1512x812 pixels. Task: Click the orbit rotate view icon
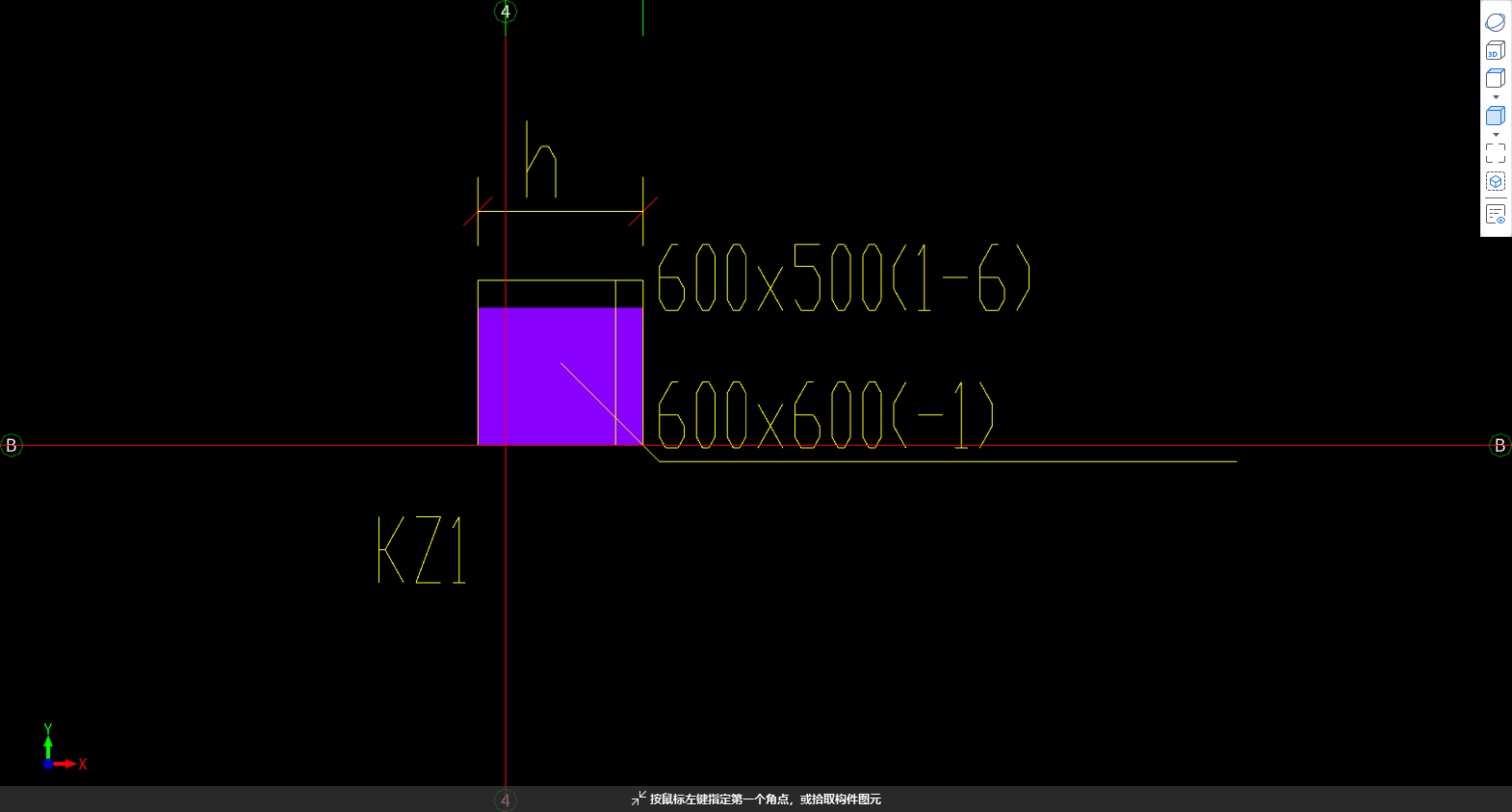pos(1495,22)
